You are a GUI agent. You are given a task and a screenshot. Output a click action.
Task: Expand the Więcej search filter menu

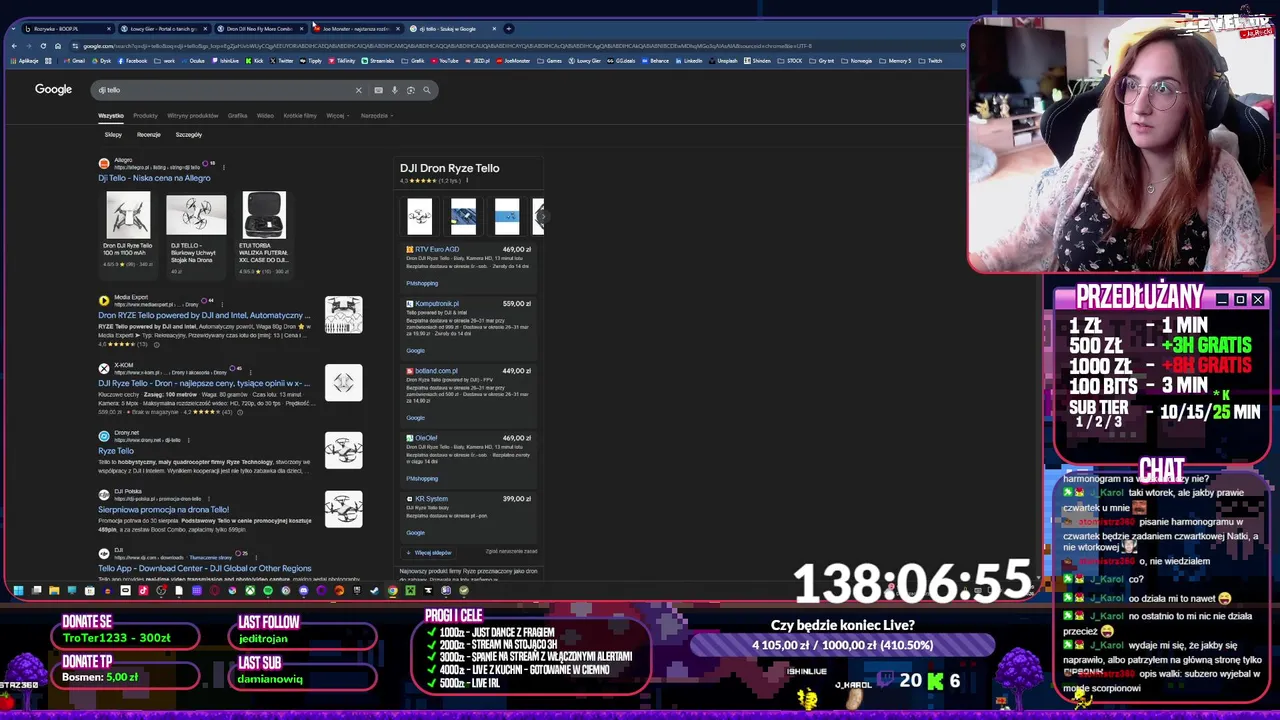point(337,116)
